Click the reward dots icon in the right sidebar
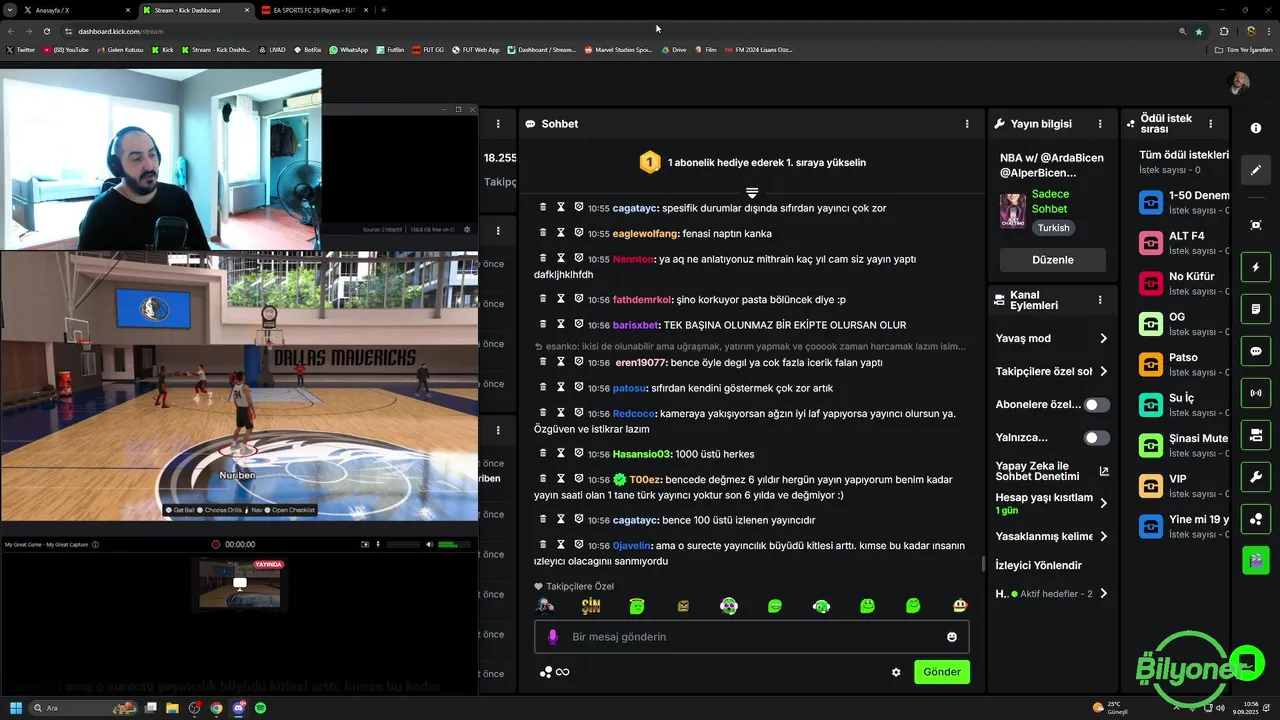Viewport: 1280px width, 720px height. [x=1256, y=519]
